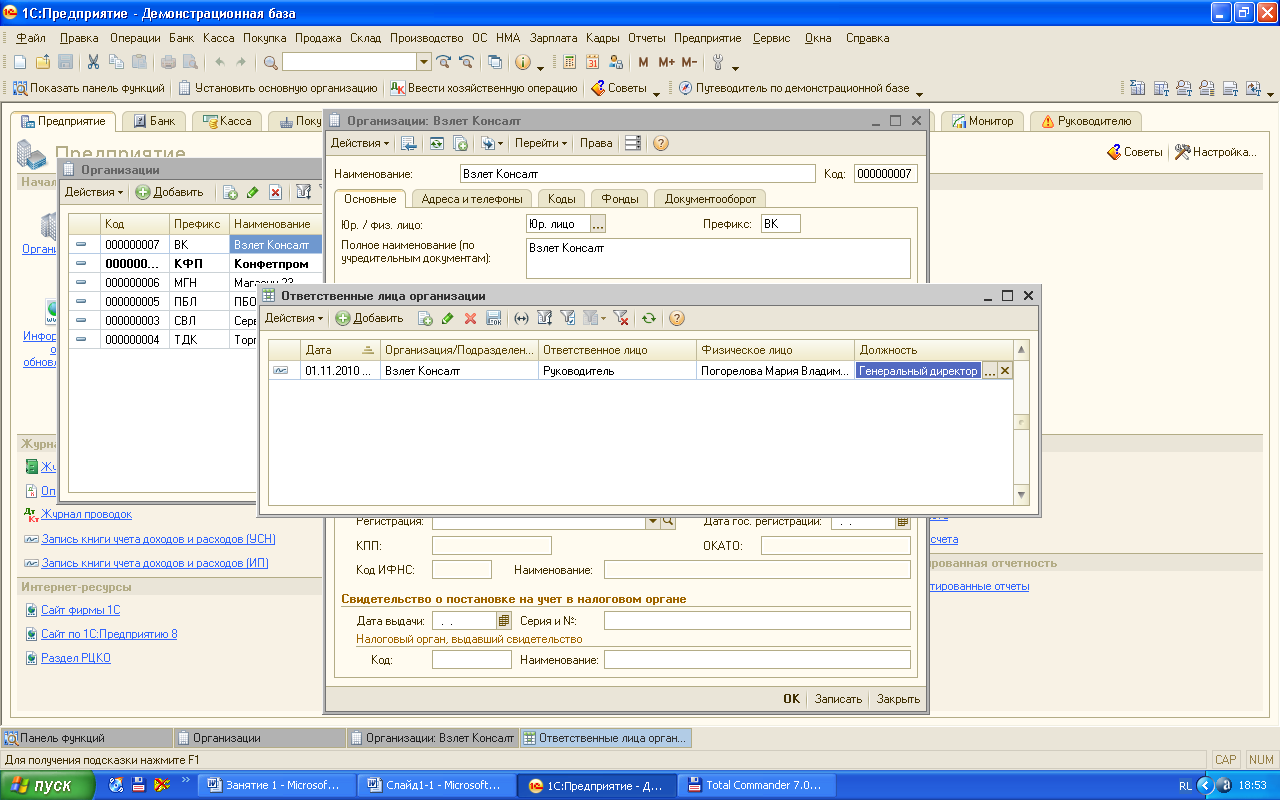
Task: Open the Перейти dropdown menu
Action: pos(541,143)
